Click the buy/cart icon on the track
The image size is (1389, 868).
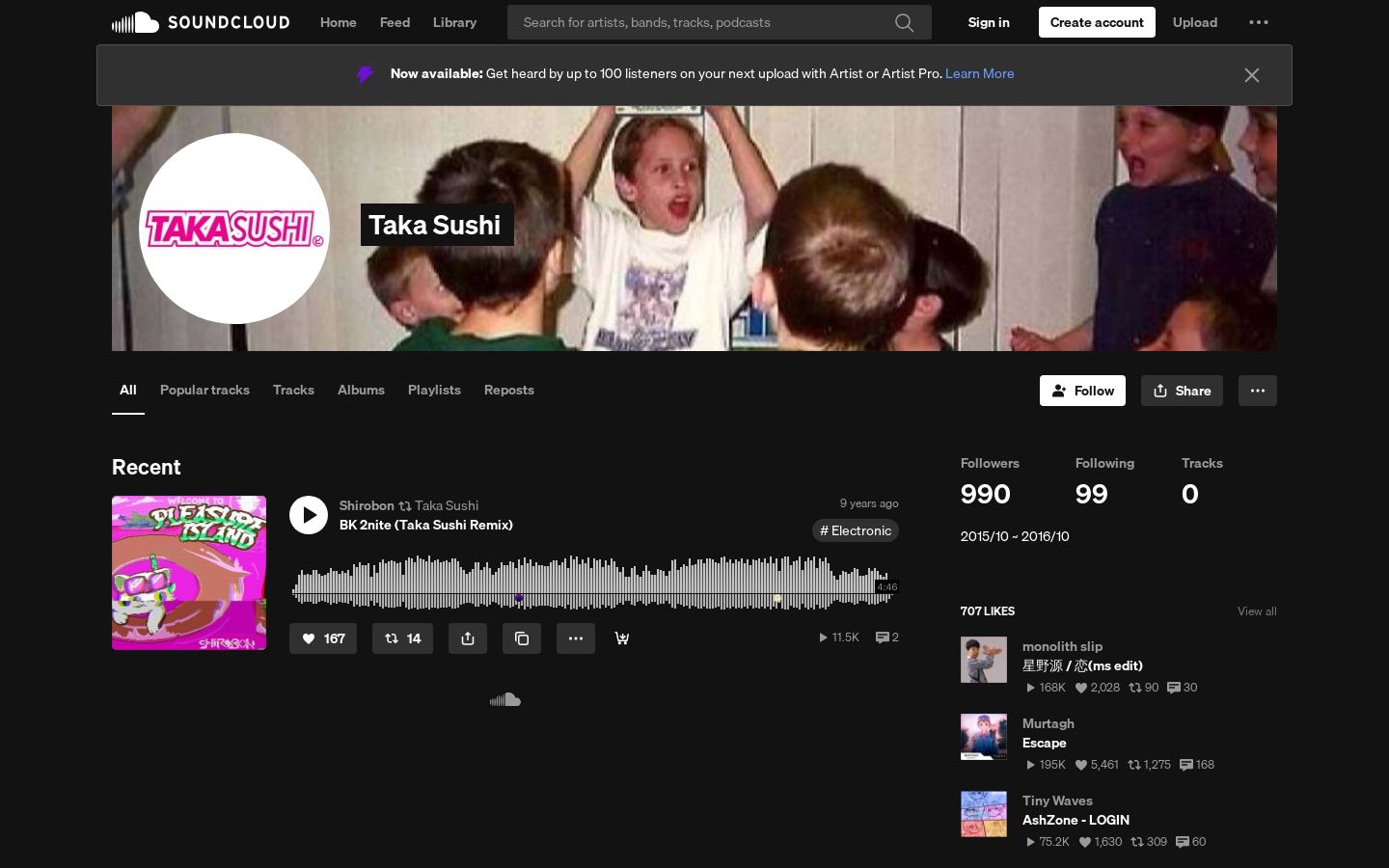coord(622,638)
